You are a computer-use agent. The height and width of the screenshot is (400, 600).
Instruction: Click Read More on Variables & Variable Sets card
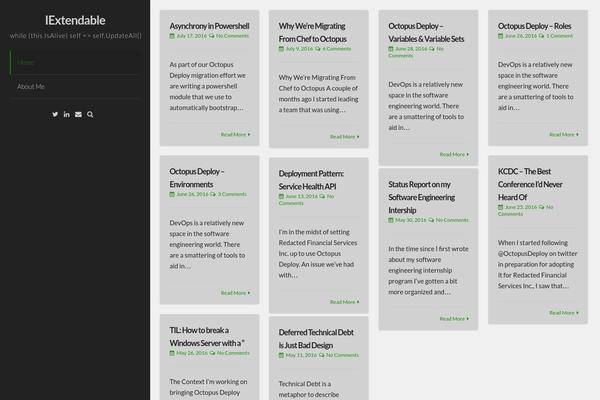[x=454, y=154]
